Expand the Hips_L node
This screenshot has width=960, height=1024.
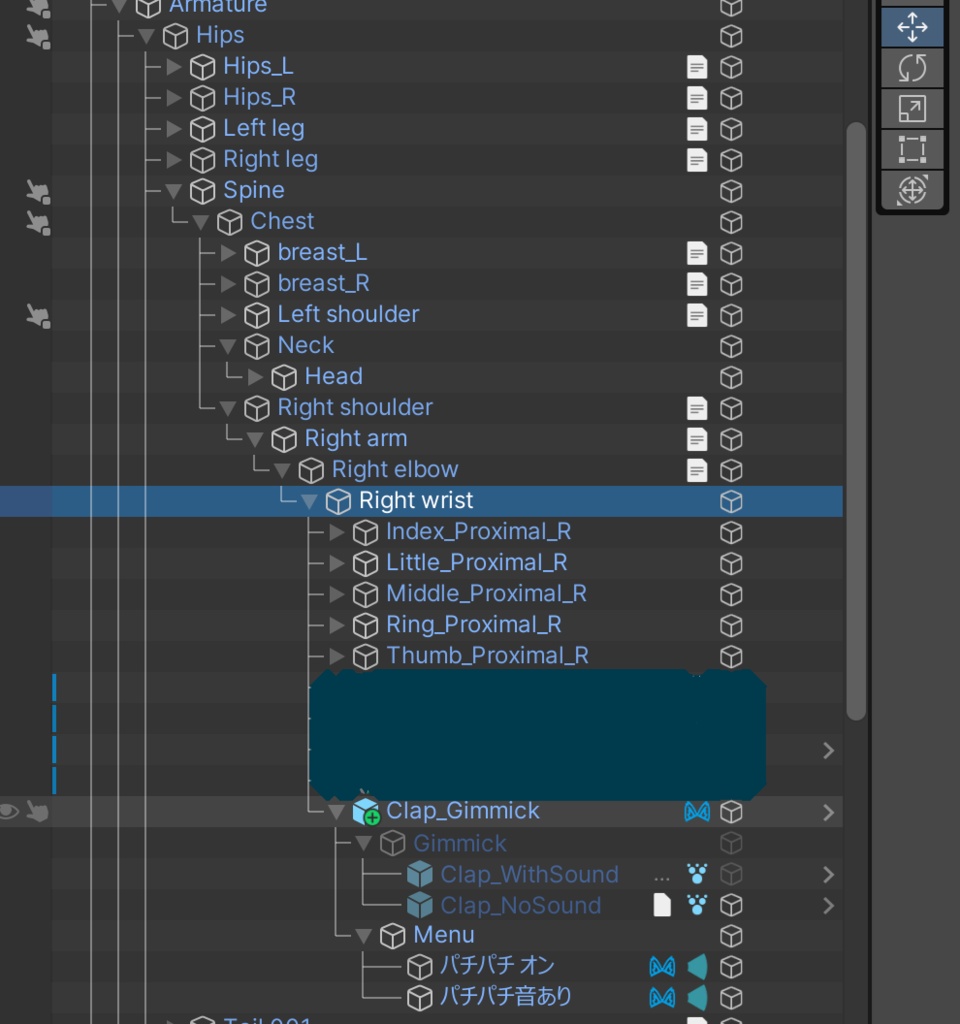click(x=174, y=67)
